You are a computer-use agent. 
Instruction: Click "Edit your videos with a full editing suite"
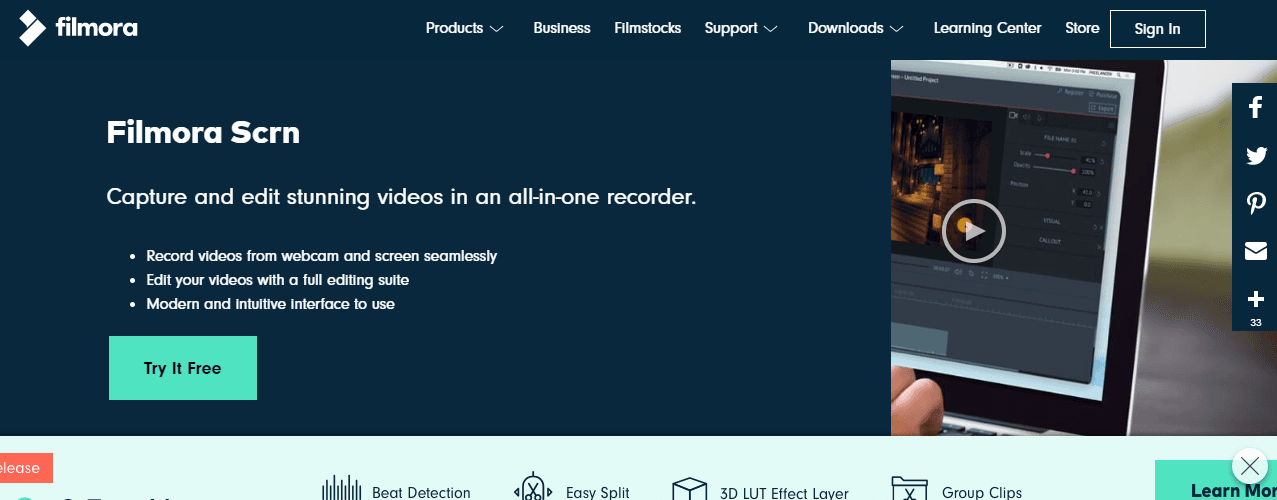click(x=278, y=280)
